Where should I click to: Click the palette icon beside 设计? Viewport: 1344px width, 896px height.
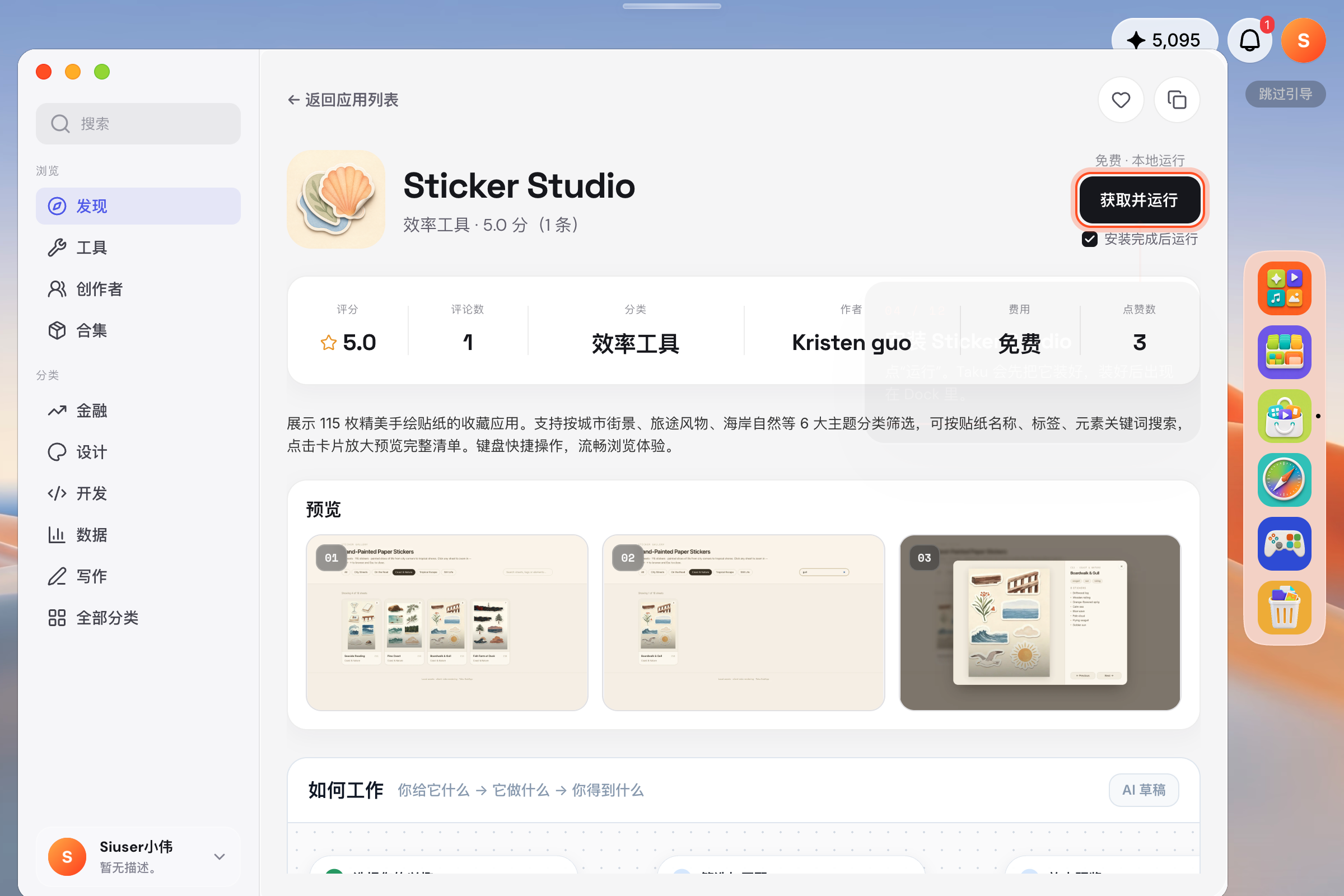tap(57, 452)
